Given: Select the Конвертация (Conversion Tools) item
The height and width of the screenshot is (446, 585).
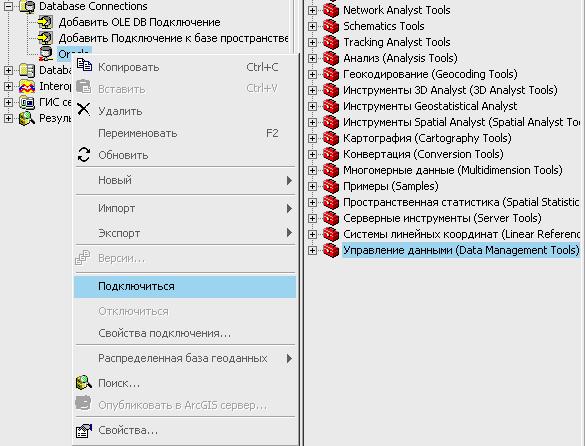Looking at the screenshot, I should (423, 154).
